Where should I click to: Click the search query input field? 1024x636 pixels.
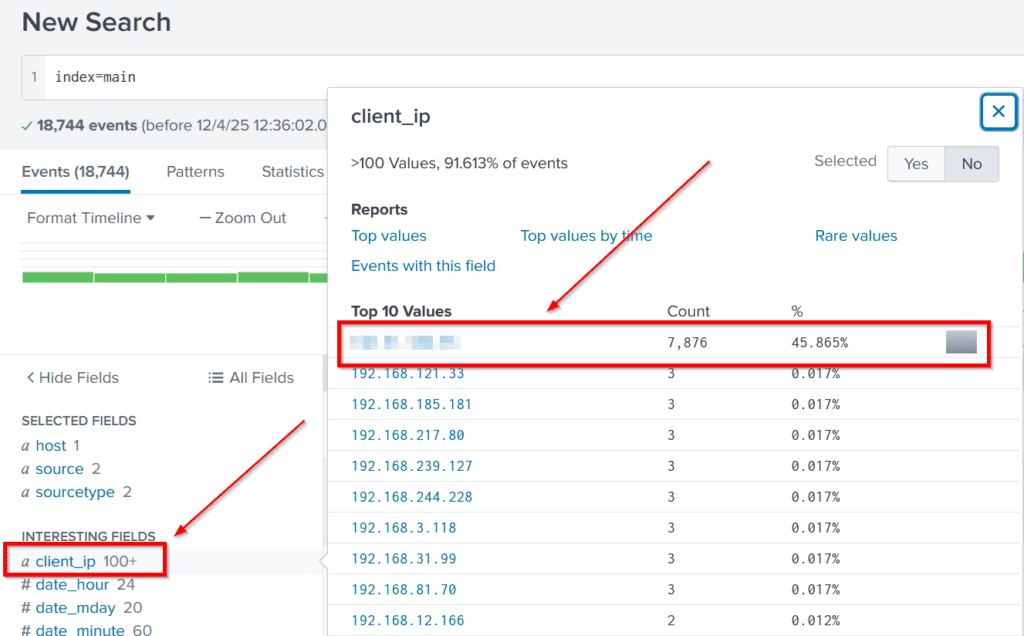coord(180,77)
